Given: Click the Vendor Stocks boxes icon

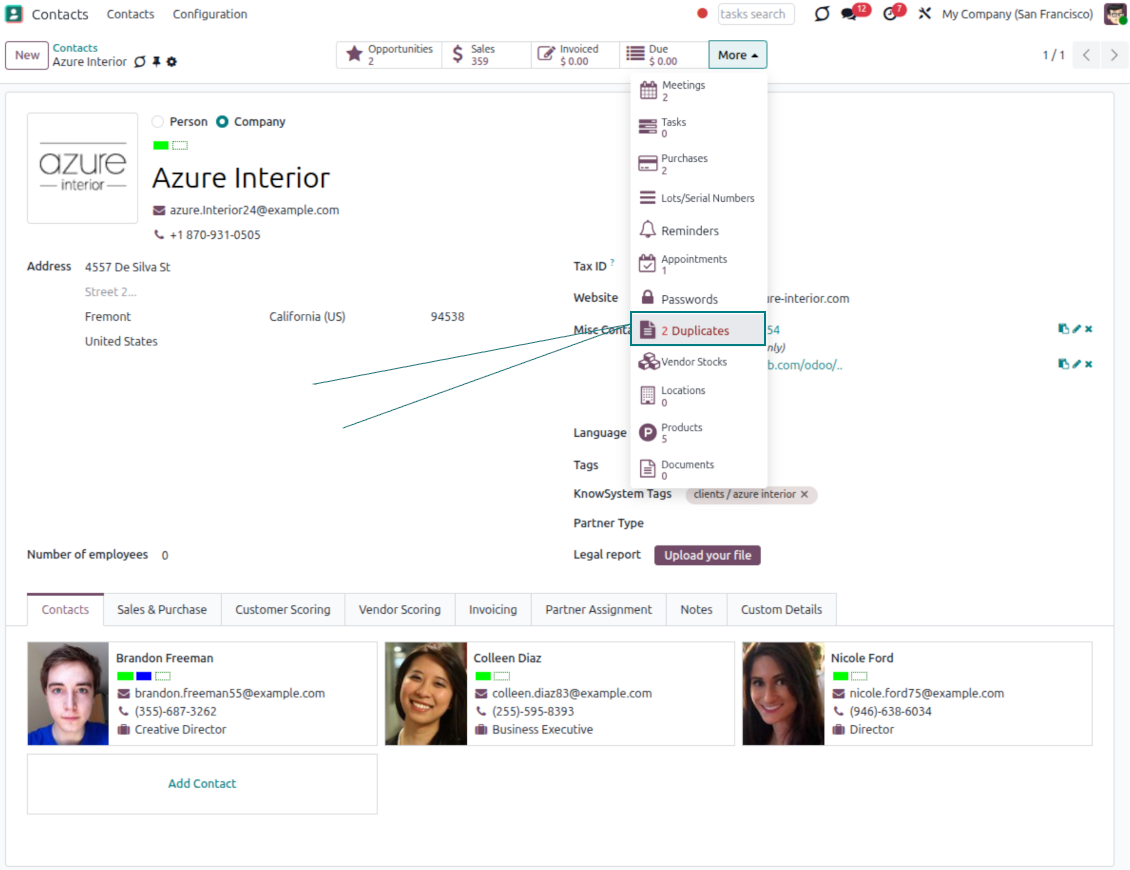Looking at the screenshot, I should pos(648,362).
